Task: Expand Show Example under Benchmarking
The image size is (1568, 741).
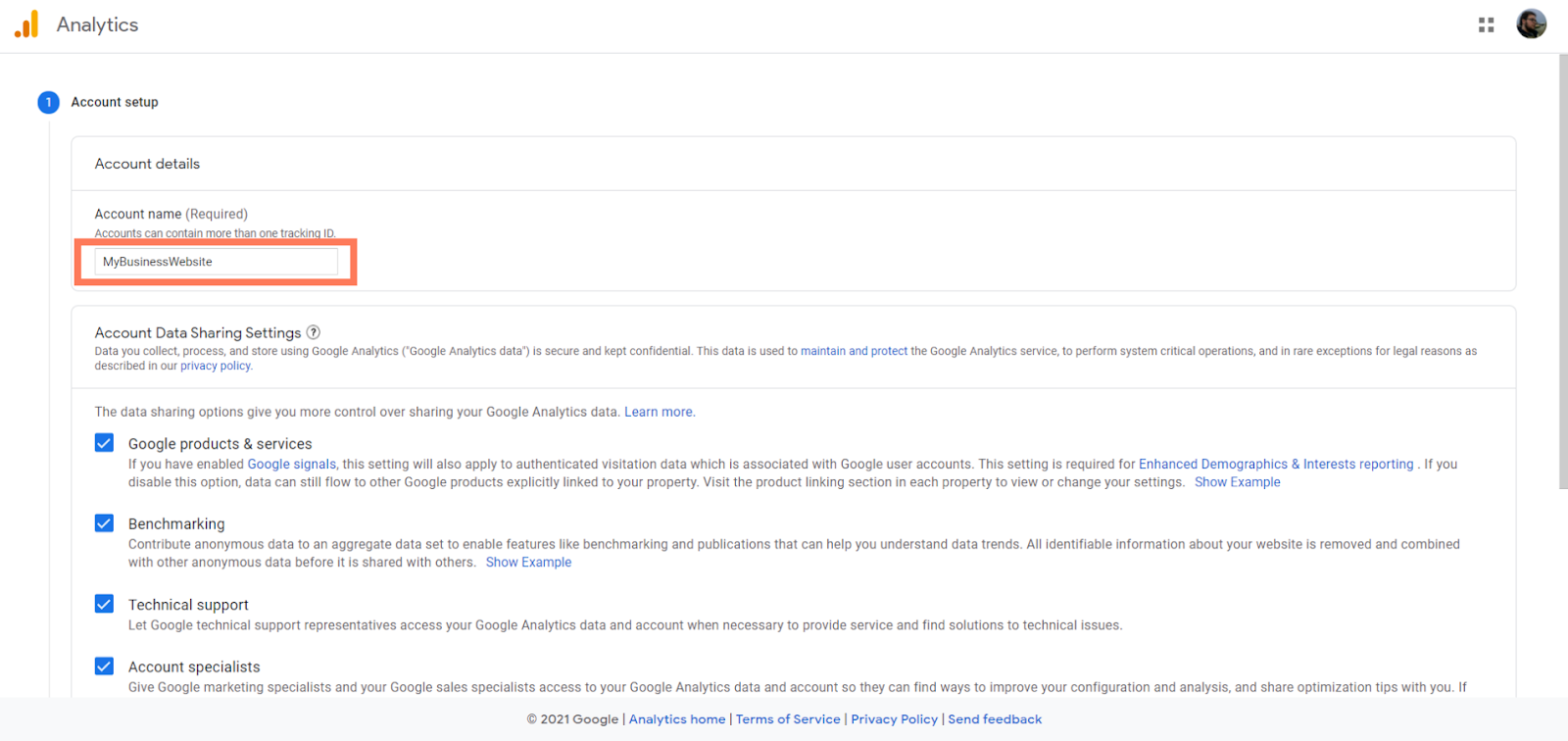Action: coord(528,563)
